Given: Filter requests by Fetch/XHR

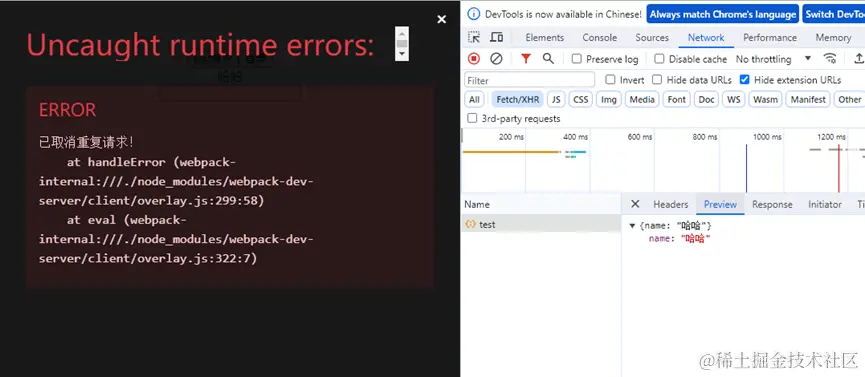Looking at the screenshot, I should click(x=517, y=99).
